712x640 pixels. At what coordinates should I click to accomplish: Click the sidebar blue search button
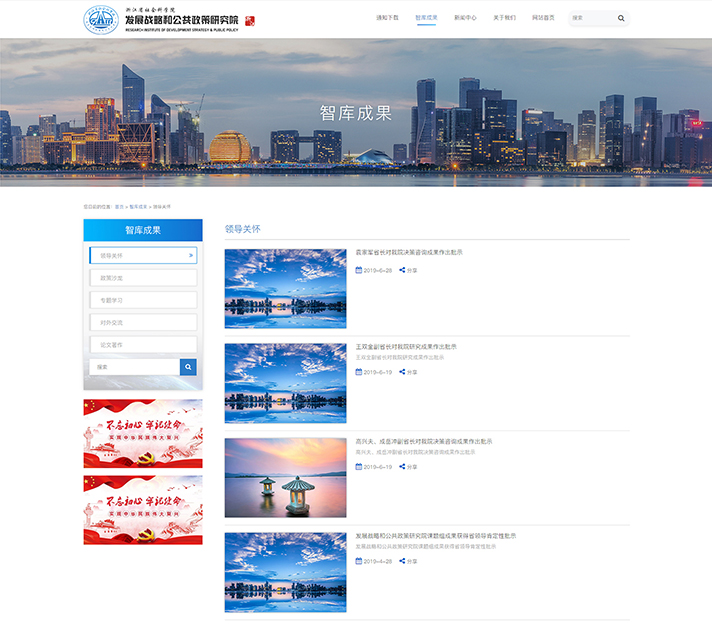pyautogui.click(x=188, y=367)
